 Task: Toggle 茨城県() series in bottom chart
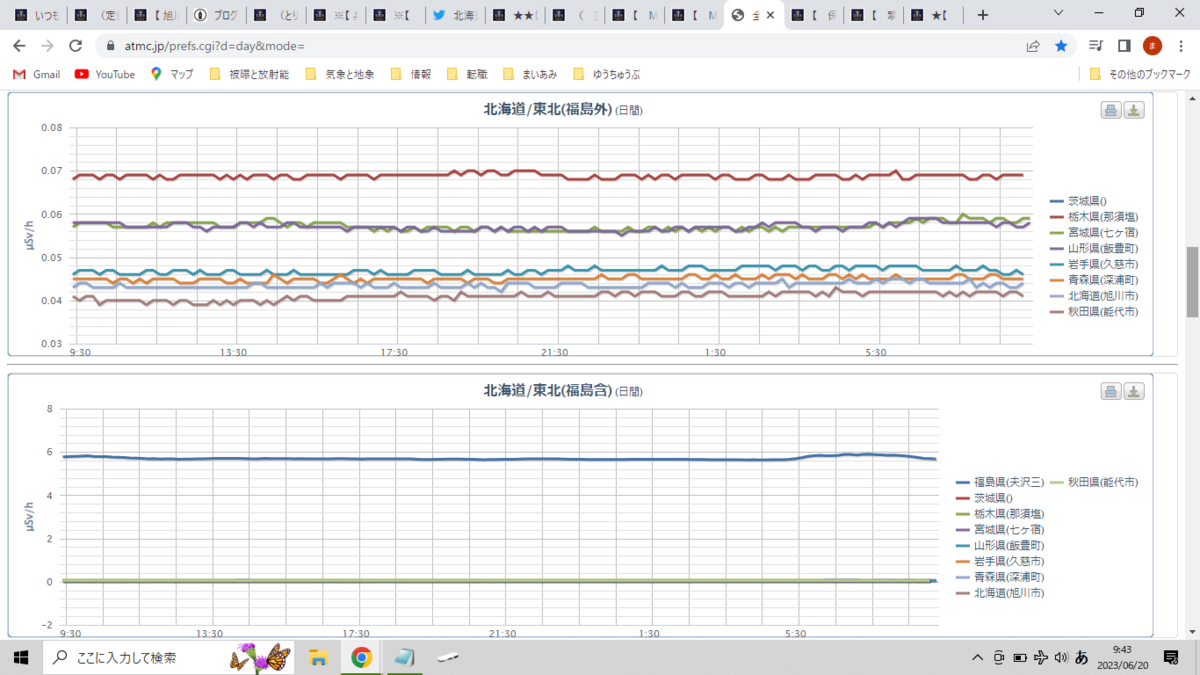pos(985,498)
